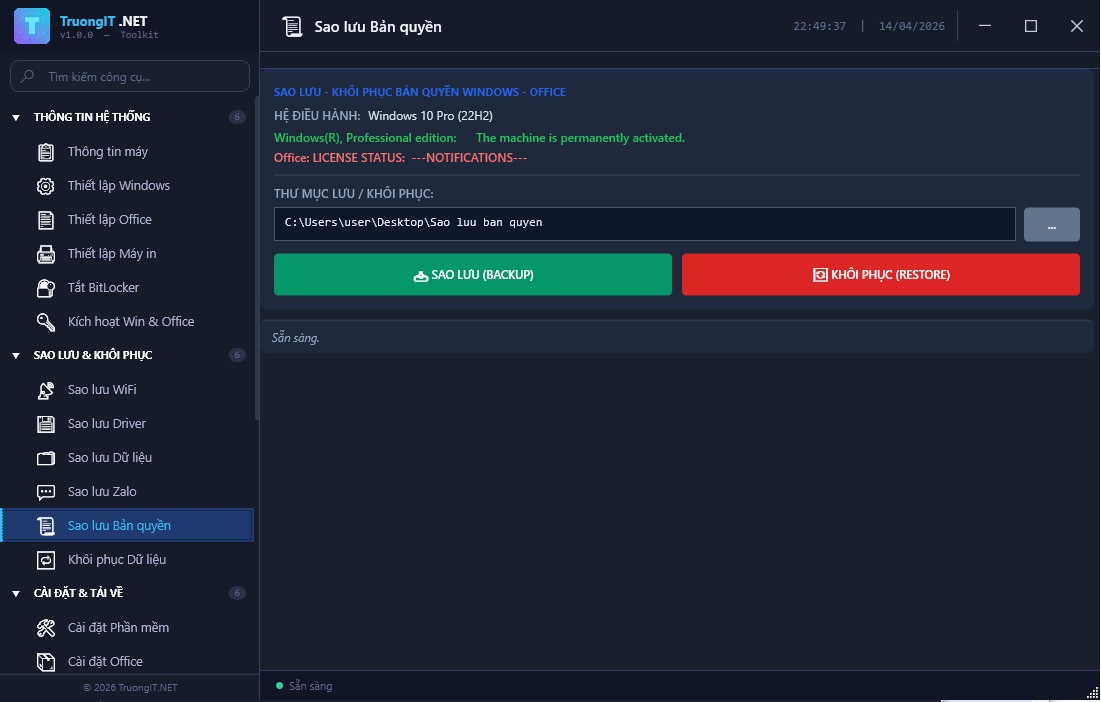The height and width of the screenshot is (702, 1101).
Task: Collapse the SAO LƯU & KHÔI PHỤC section
Action: tap(16, 356)
